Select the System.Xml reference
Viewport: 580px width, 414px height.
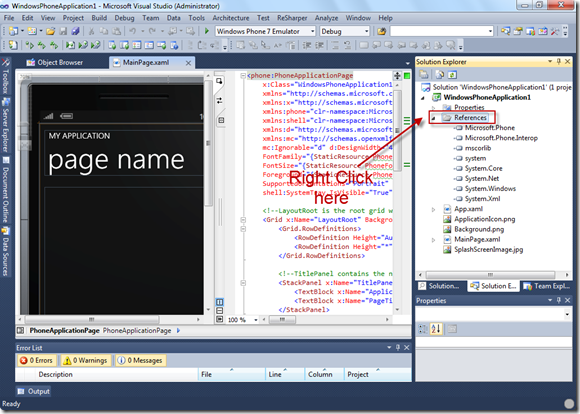(x=482, y=199)
